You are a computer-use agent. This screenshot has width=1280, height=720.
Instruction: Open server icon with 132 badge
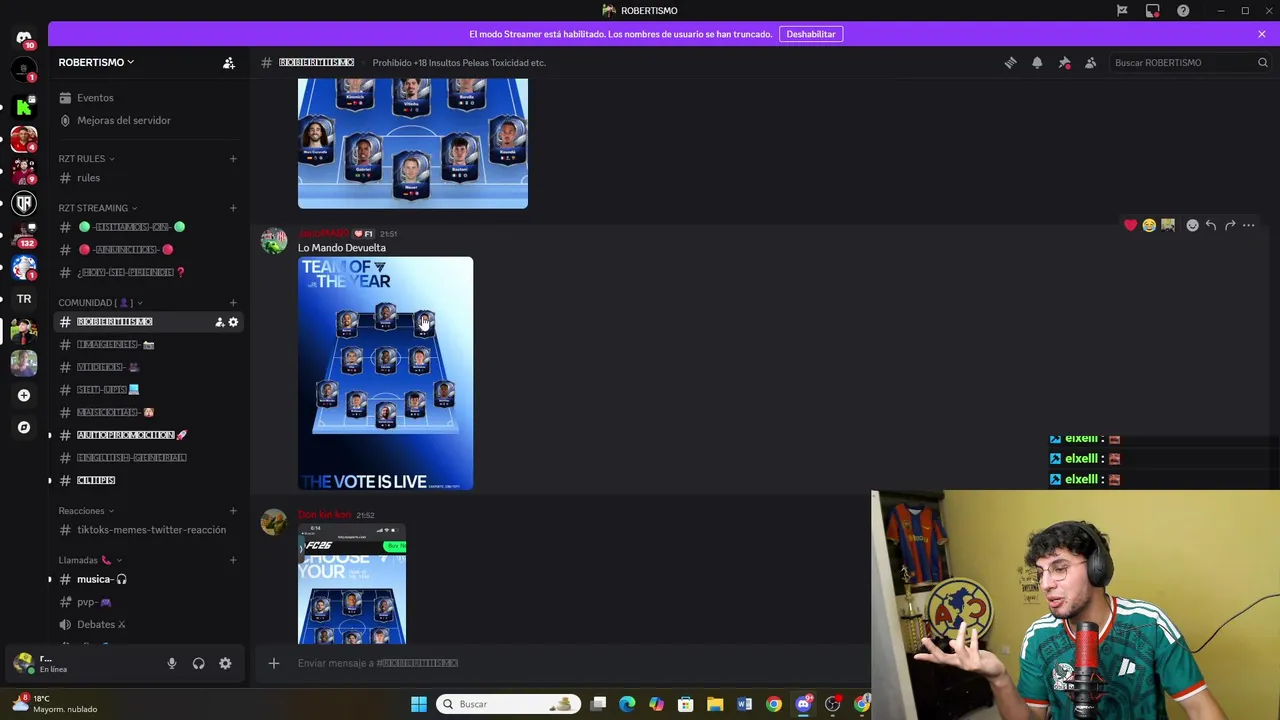[x=24, y=234]
